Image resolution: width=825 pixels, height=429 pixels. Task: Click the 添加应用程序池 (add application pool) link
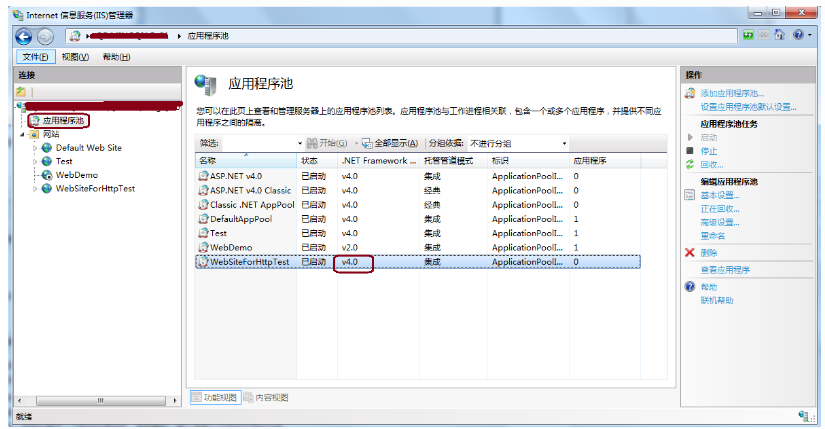click(731, 93)
